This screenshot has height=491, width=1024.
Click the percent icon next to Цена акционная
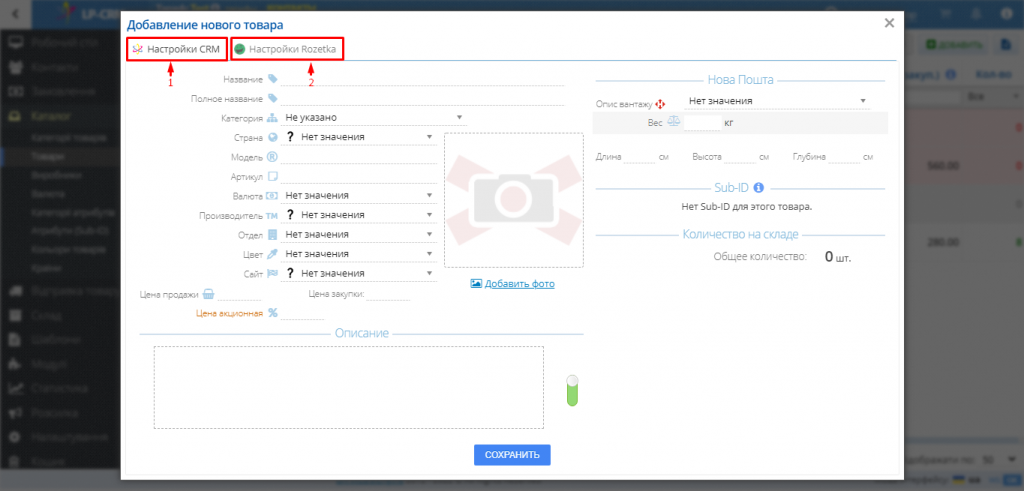(272, 313)
